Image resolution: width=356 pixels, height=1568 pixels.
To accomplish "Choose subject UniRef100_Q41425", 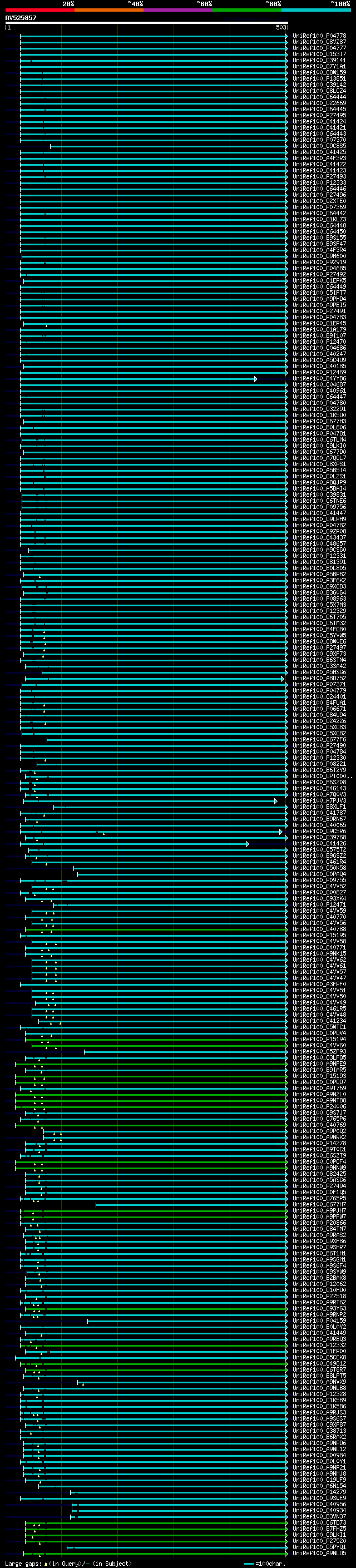I will click(319, 152).
